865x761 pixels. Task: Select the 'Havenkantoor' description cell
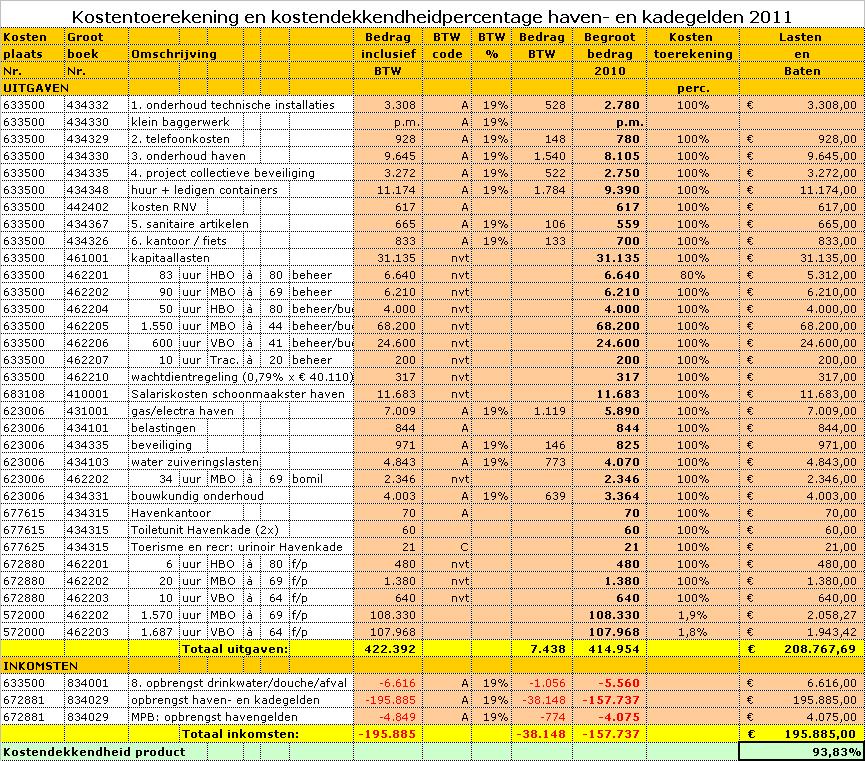[170, 513]
